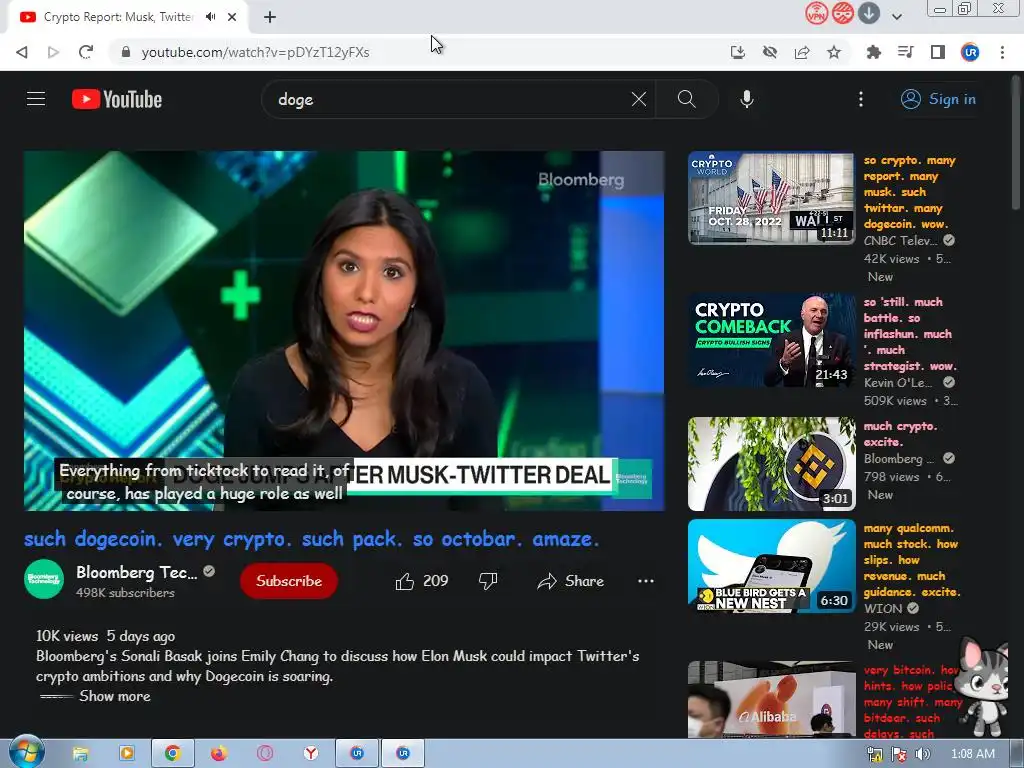Pause the Bloomberg video player
1024x768 pixels.
click(x=344, y=330)
